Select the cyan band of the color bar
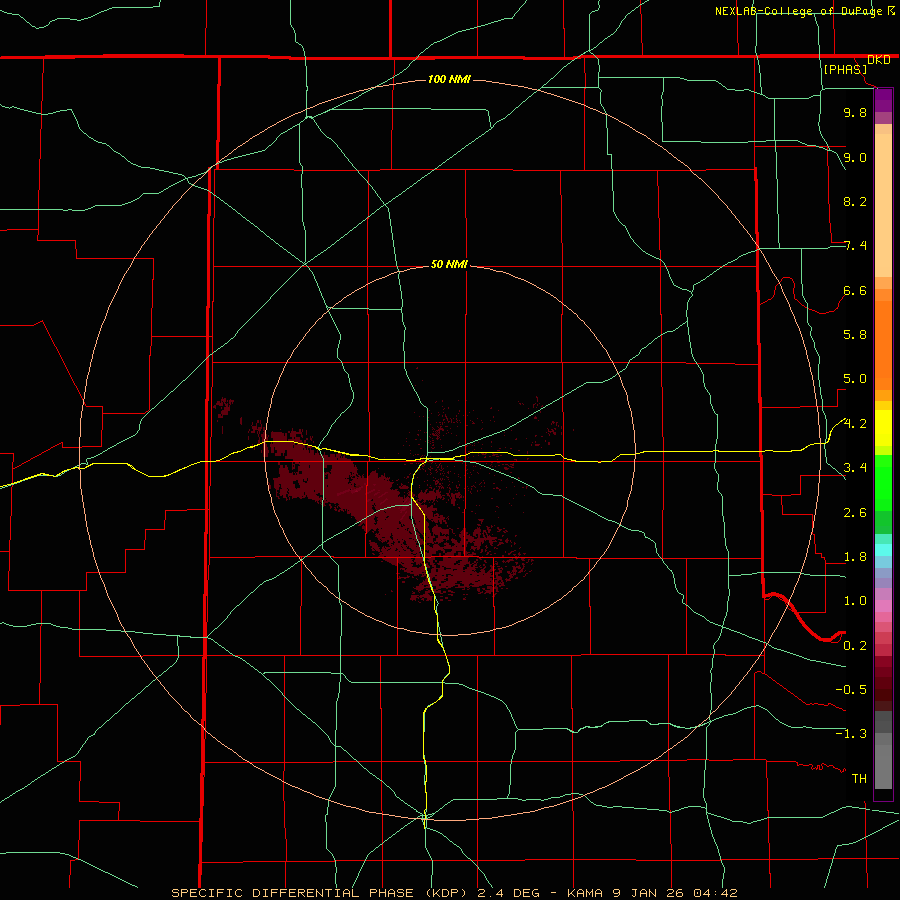This screenshot has width=900, height=900. point(883,550)
